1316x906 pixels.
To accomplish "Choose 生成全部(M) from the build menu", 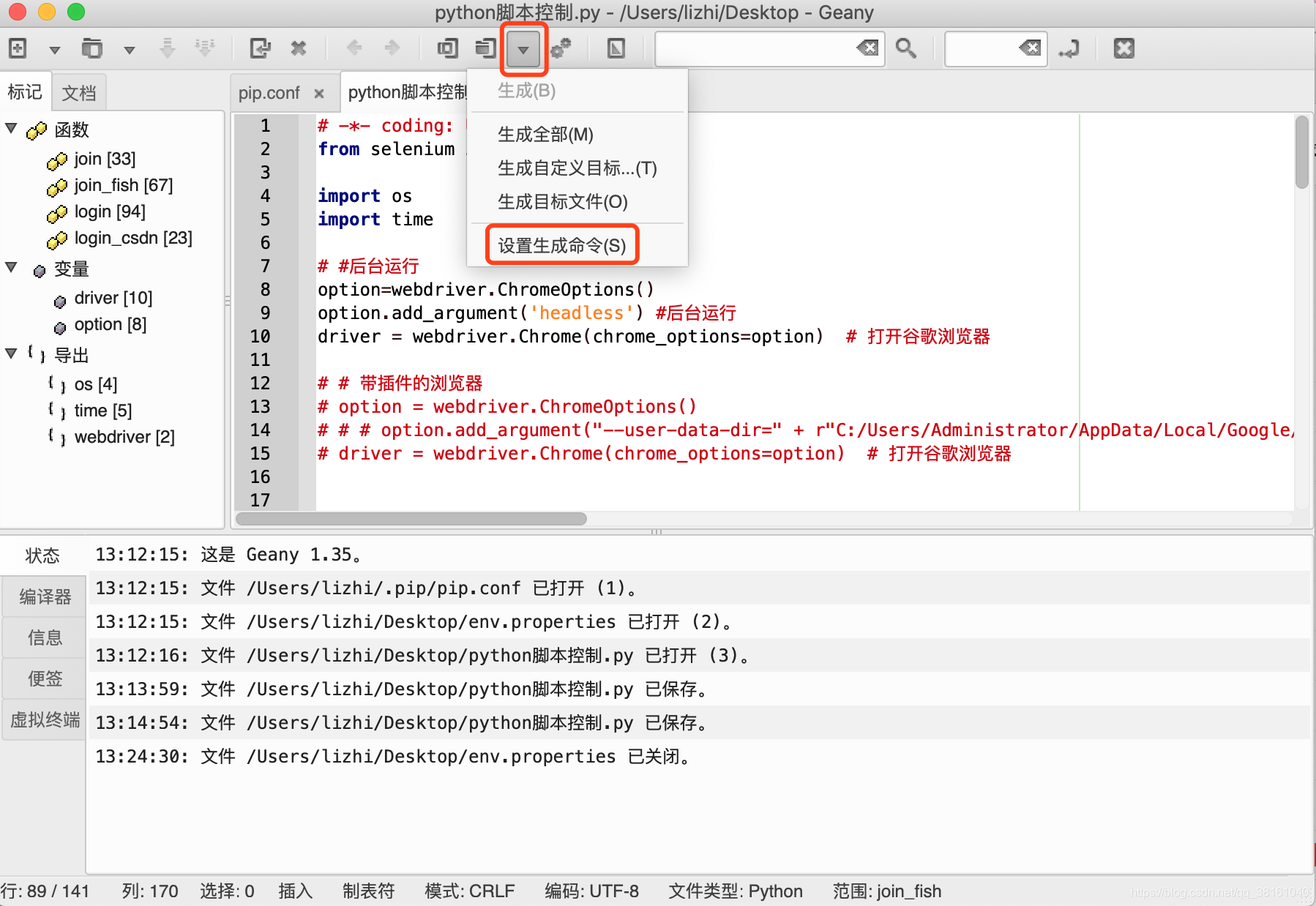I will [545, 135].
